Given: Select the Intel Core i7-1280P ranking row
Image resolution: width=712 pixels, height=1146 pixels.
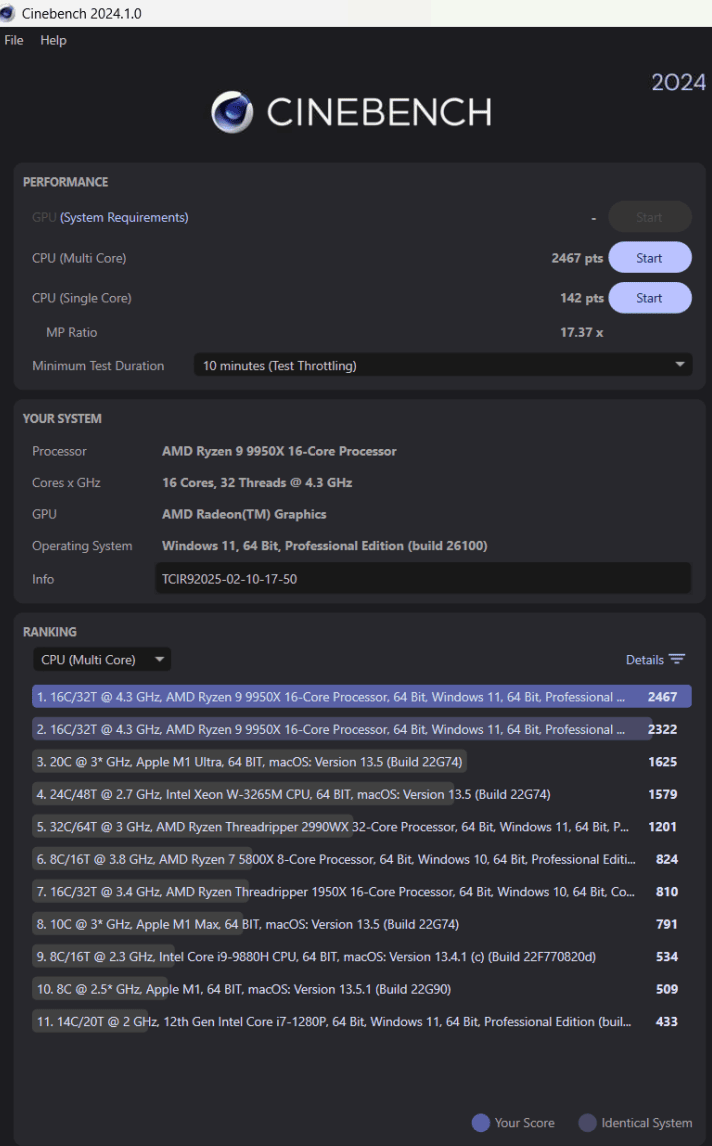Looking at the screenshot, I should coord(362,1021).
